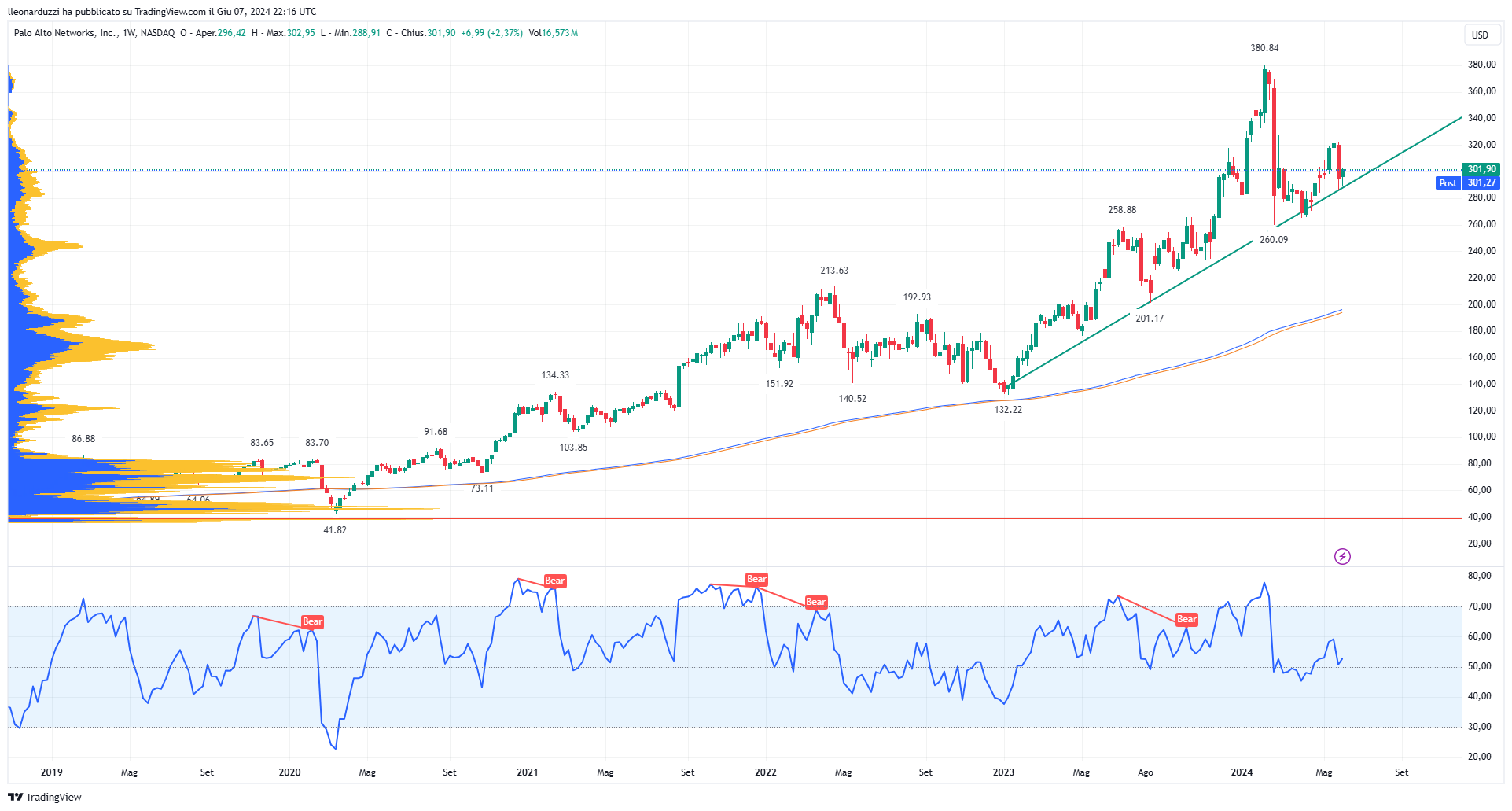
Task: Click the Ago label on time axis
Action: (1146, 772)
